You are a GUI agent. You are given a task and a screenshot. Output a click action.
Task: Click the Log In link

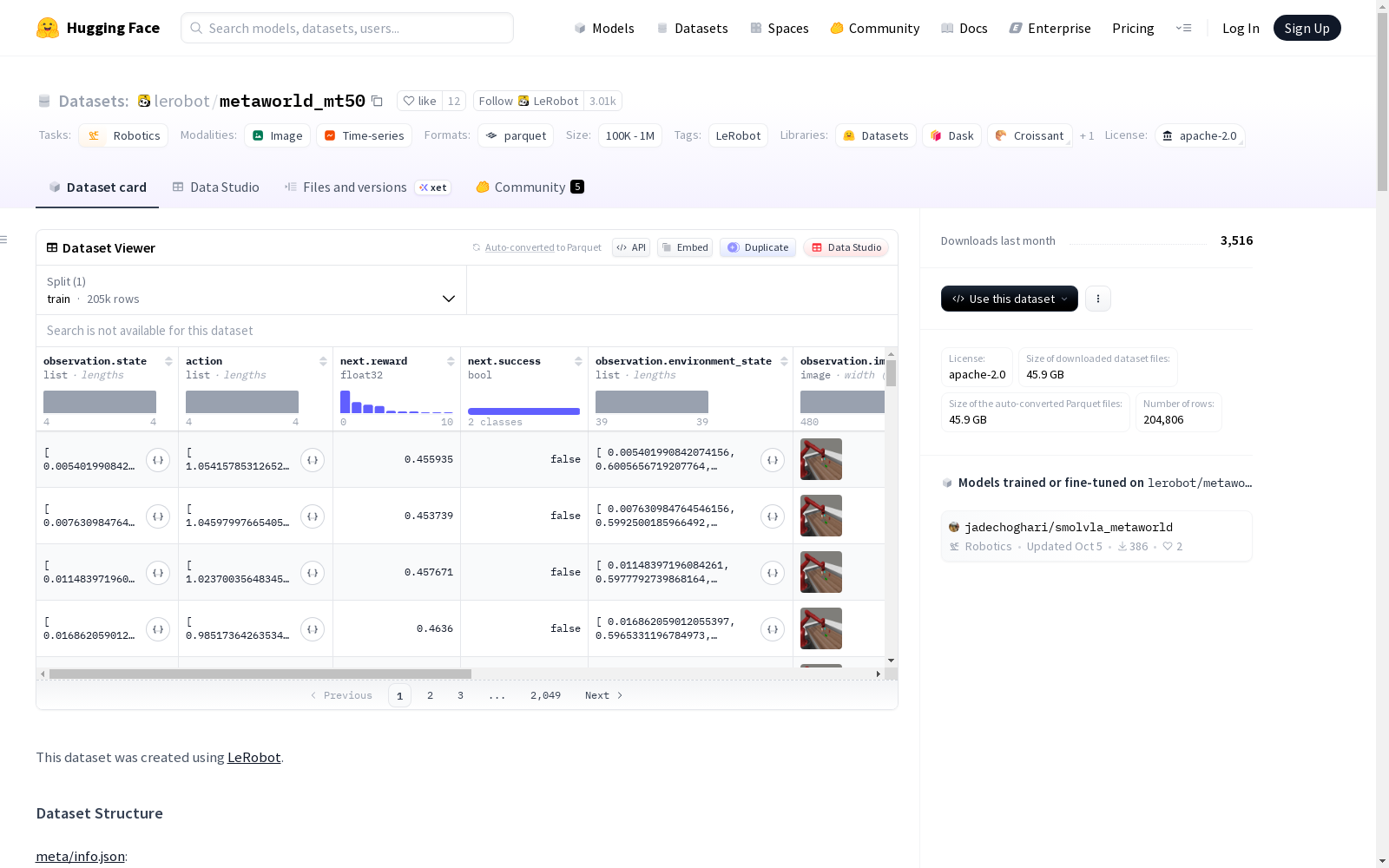pyautogui.click(x=1241, y=28)
